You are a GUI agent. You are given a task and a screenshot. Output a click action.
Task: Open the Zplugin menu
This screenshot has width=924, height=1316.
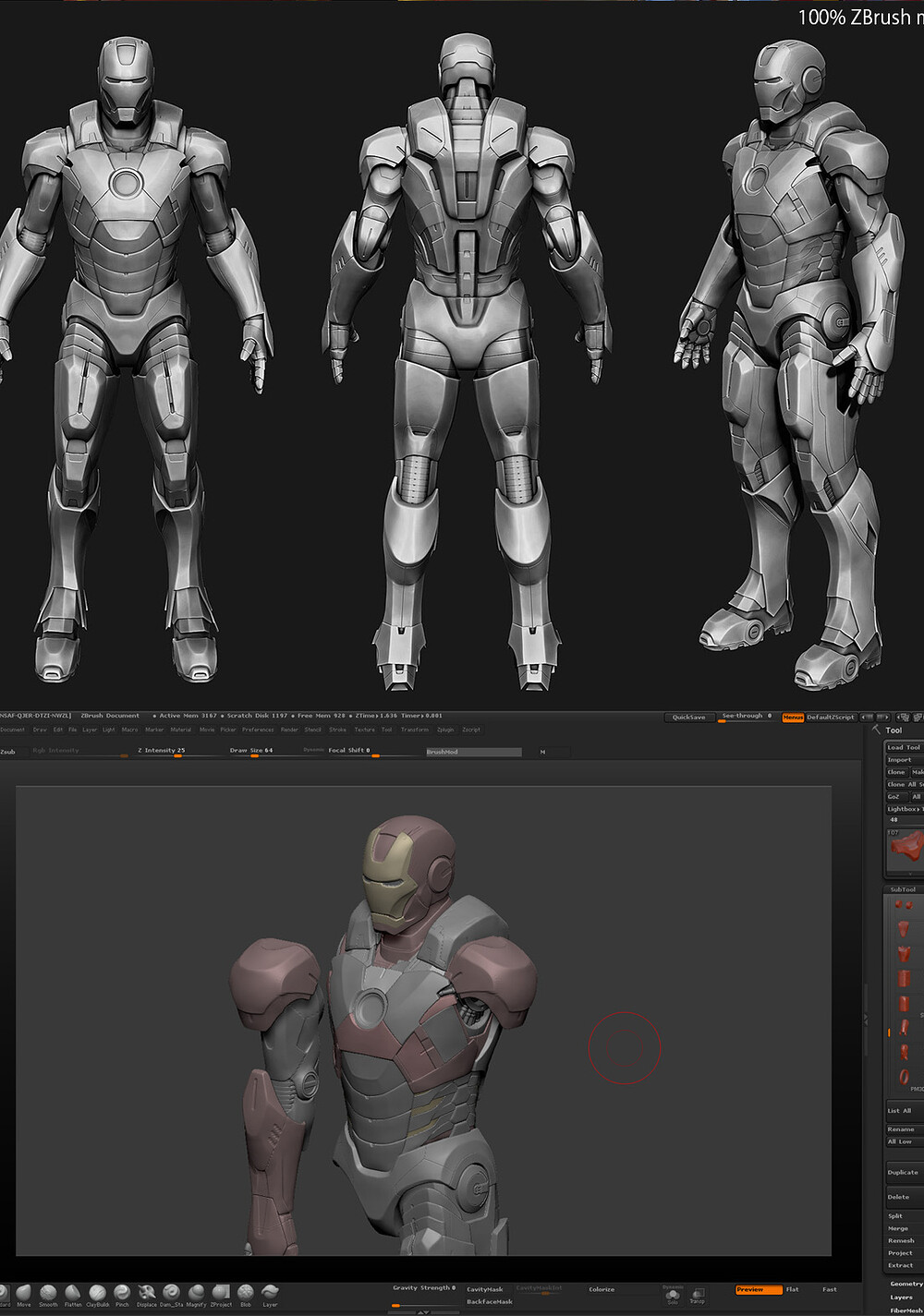[x=445, y=730]
